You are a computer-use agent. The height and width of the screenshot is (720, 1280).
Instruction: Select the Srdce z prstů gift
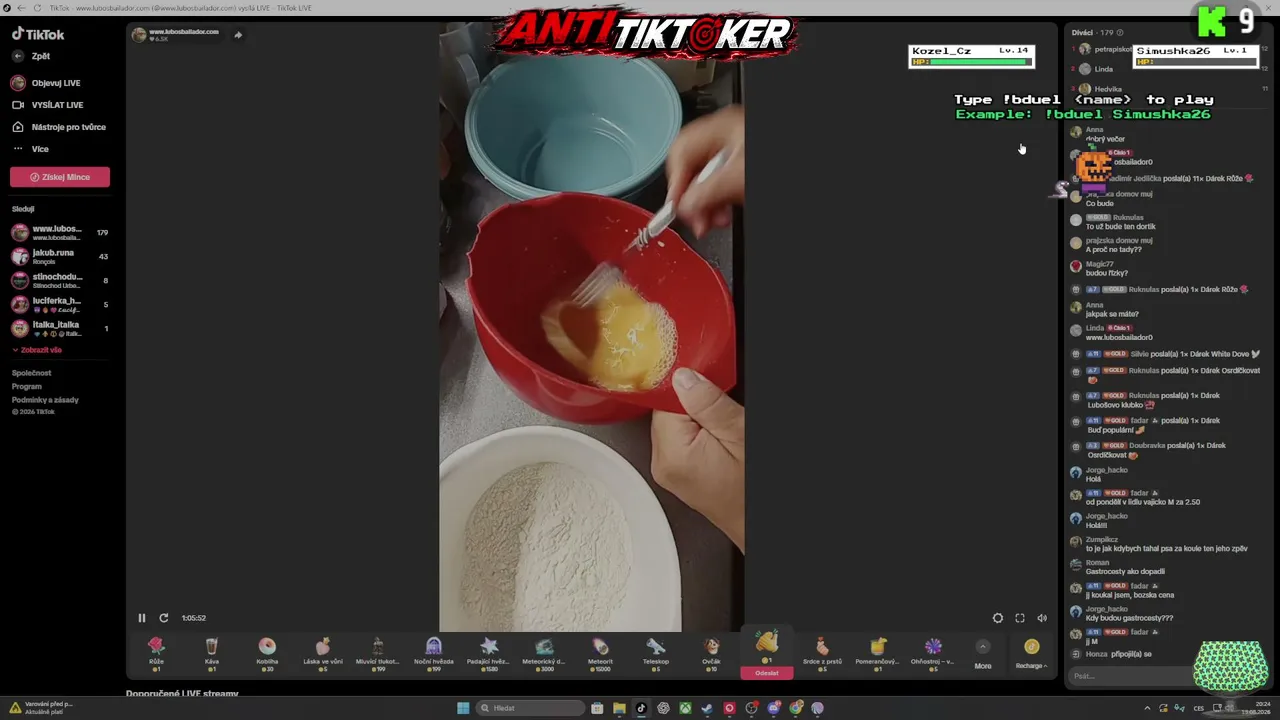pos(822,654)
